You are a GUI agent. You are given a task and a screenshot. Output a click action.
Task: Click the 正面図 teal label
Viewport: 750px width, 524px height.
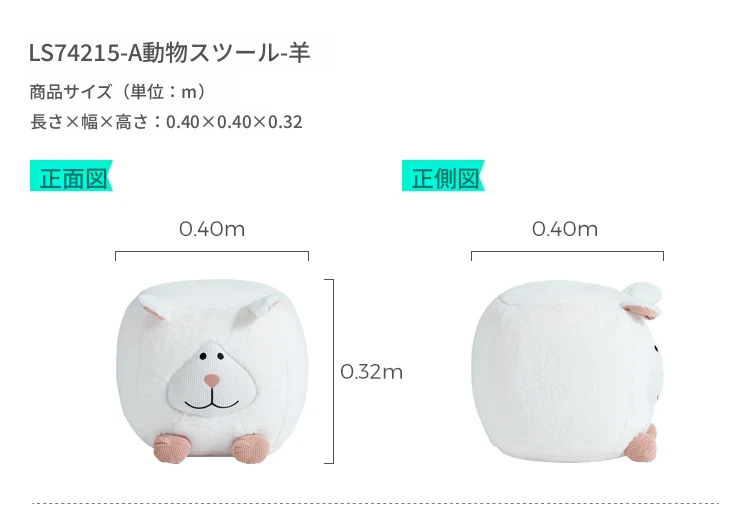tap(71, 175)
